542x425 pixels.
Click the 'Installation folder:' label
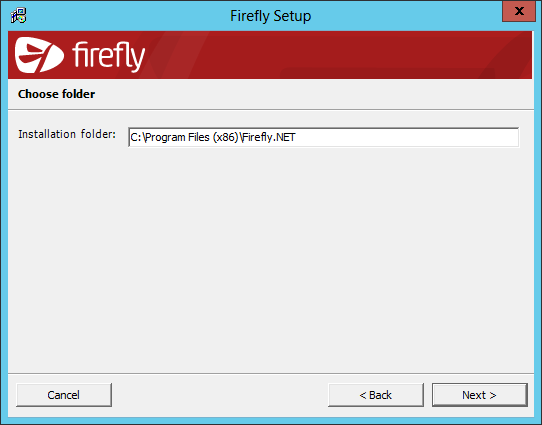pyautogui.click(x=67, y=134)
